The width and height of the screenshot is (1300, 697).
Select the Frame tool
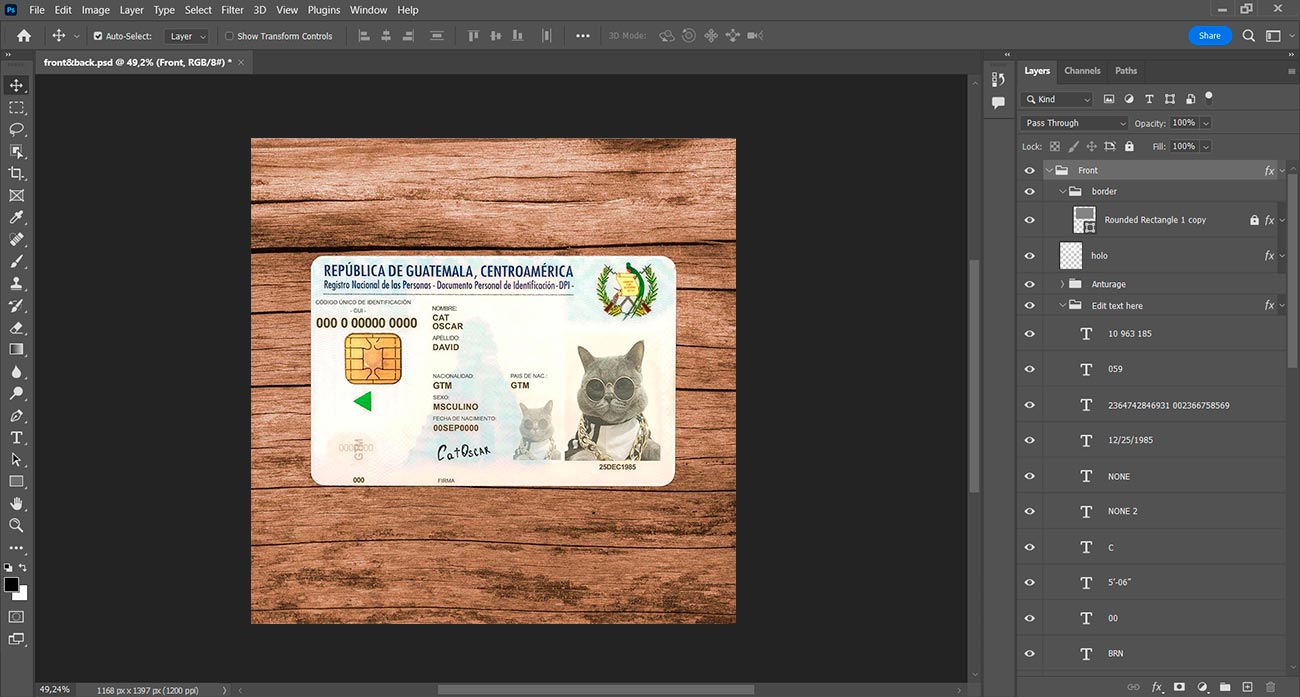tap(16, 195)
